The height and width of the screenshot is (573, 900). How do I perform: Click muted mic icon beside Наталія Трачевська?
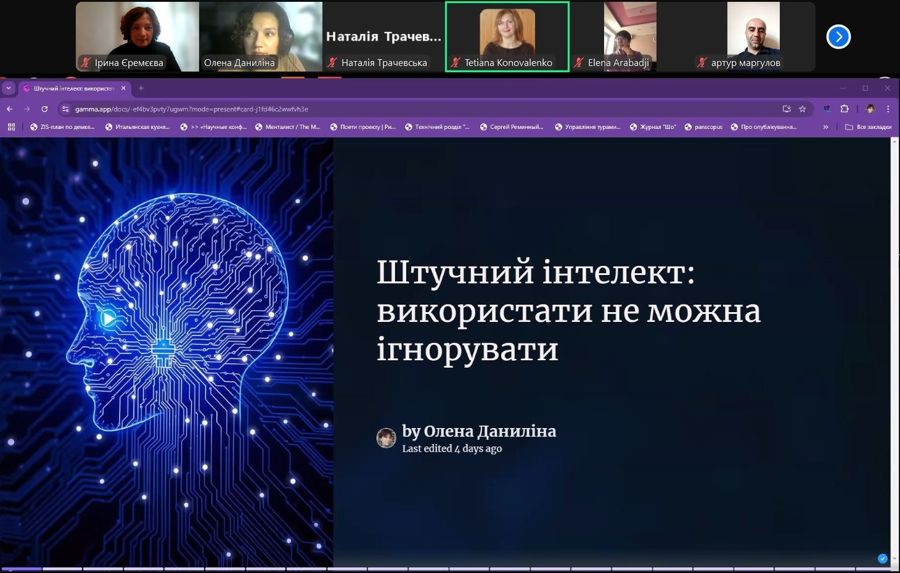coord(332,63)
